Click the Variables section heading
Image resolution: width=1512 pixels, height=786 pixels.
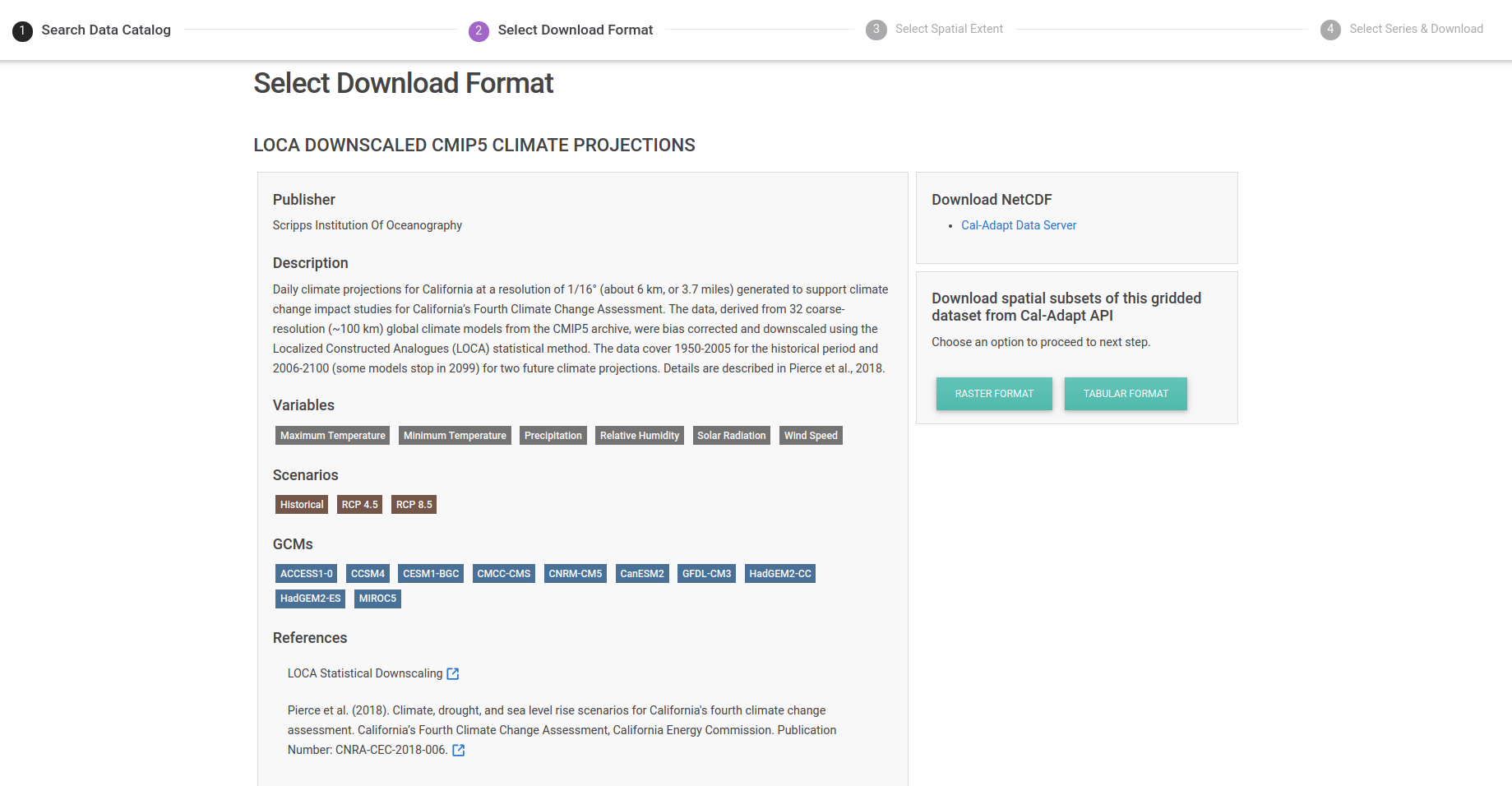click(x=303, y=405)
